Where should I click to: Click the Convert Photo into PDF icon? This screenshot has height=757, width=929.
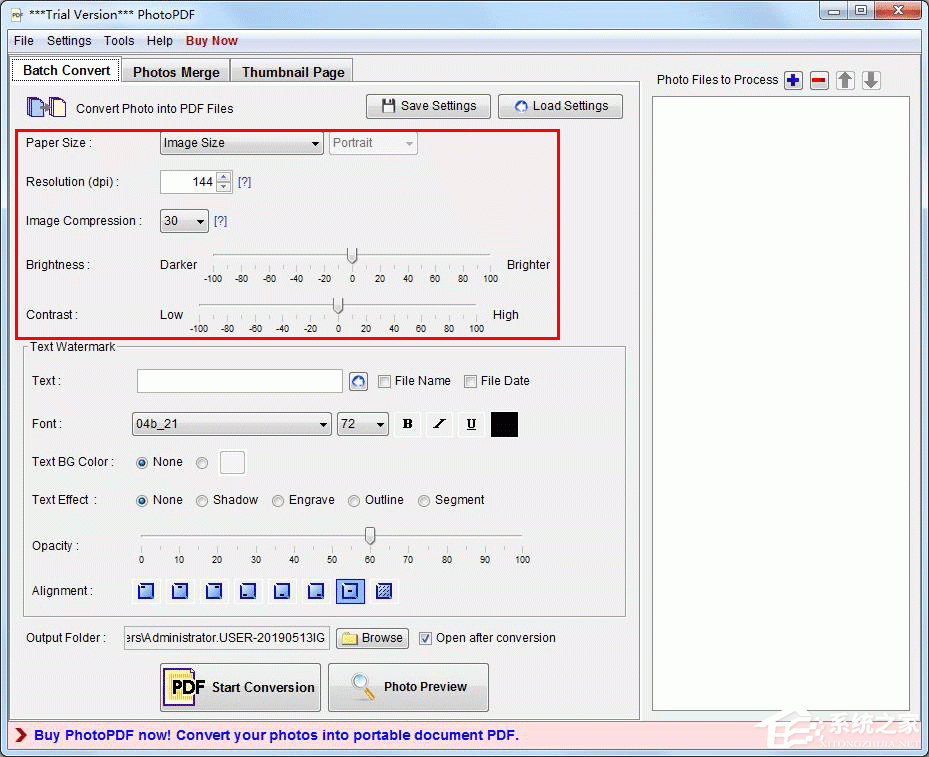(46, 107)
